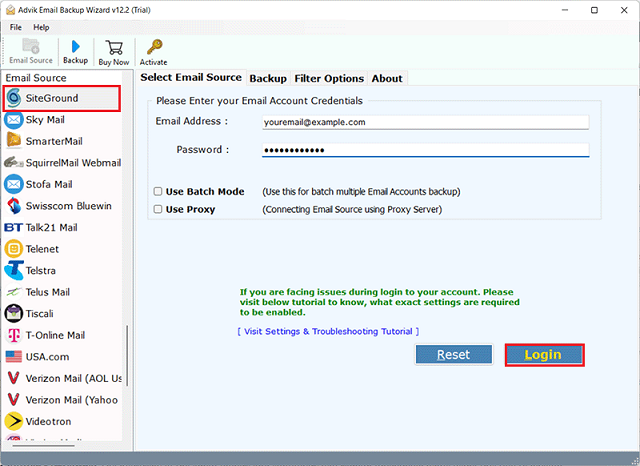Select 'SquirrelMail Webmail' list entry text
The height and width of the screenshot is (466, 640).
[x=73, y=163]
